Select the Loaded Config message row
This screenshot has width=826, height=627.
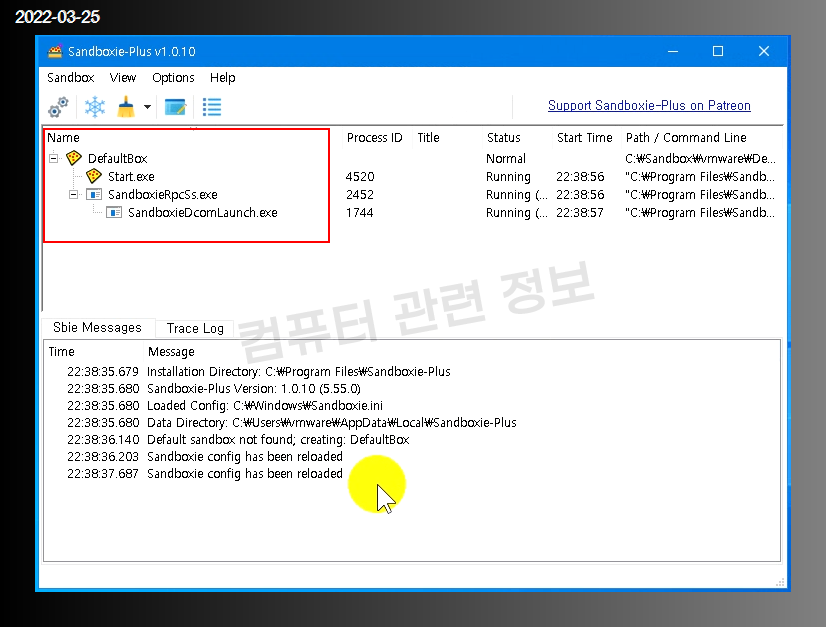(x=411, y=405)
